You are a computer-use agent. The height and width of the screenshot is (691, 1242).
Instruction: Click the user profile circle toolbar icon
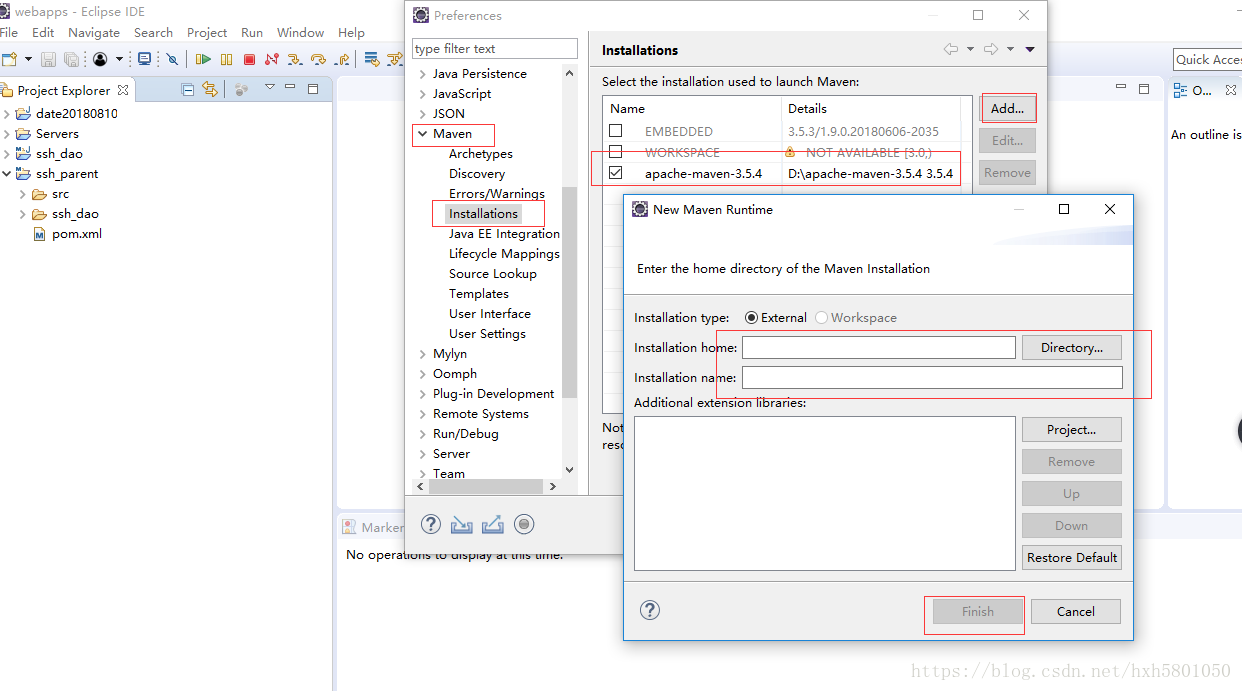(x=100, y=59)
